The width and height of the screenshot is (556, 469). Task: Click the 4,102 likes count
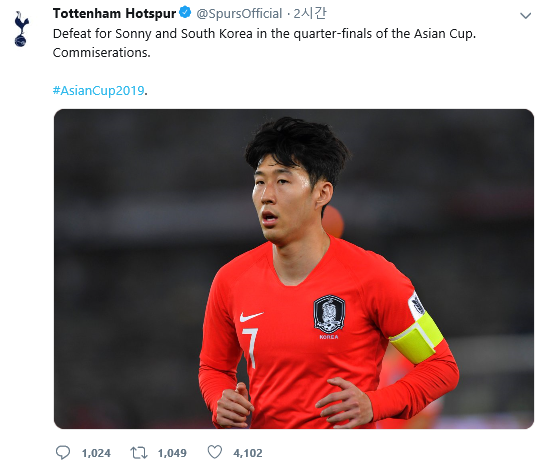click(248, 453)
